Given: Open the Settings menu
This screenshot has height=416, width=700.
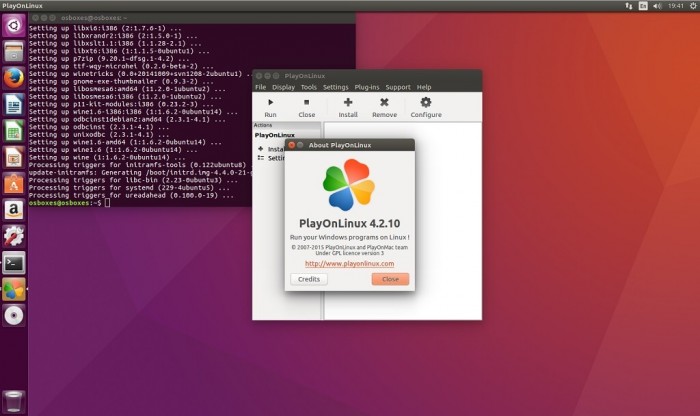Looking at the screenshot, I should (x=335, y=87).
